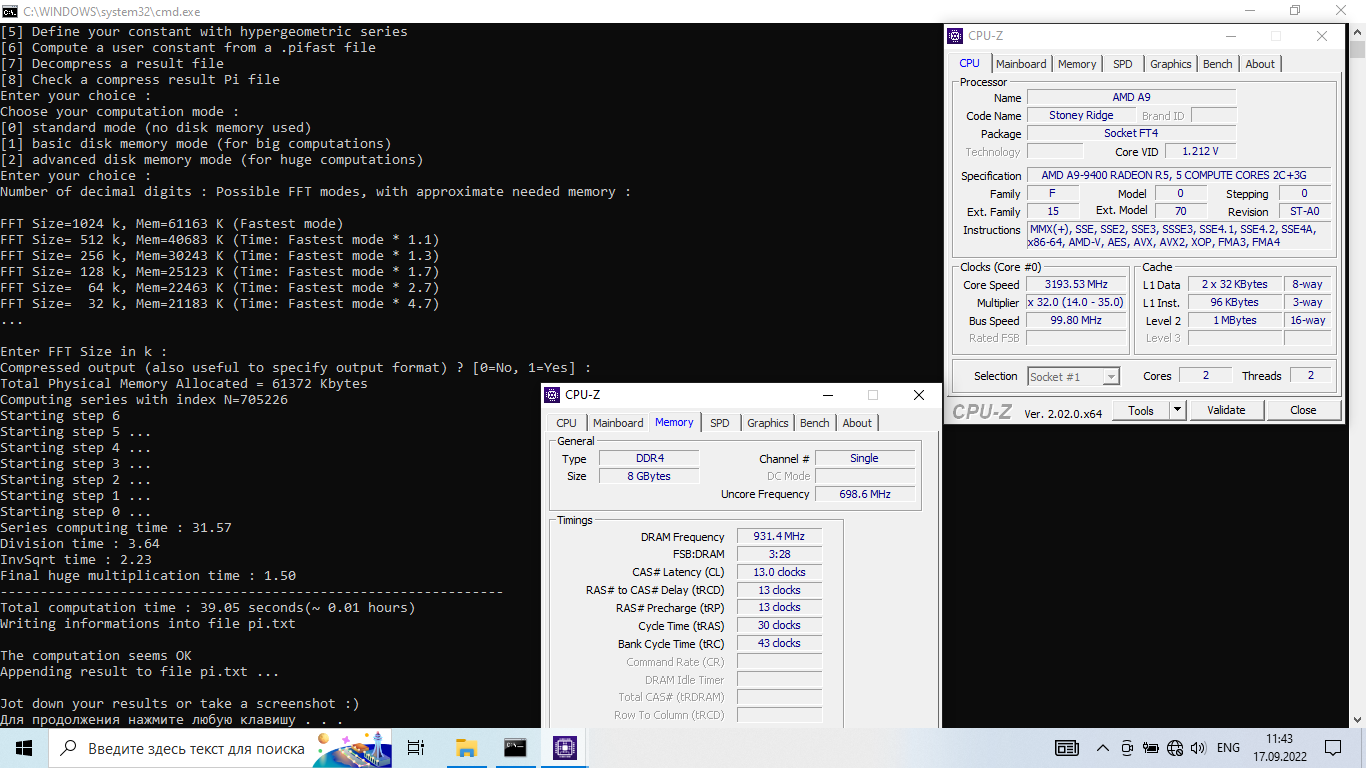Select Bench tab in the CPU-Z Memory timings window

coord(815,423)
